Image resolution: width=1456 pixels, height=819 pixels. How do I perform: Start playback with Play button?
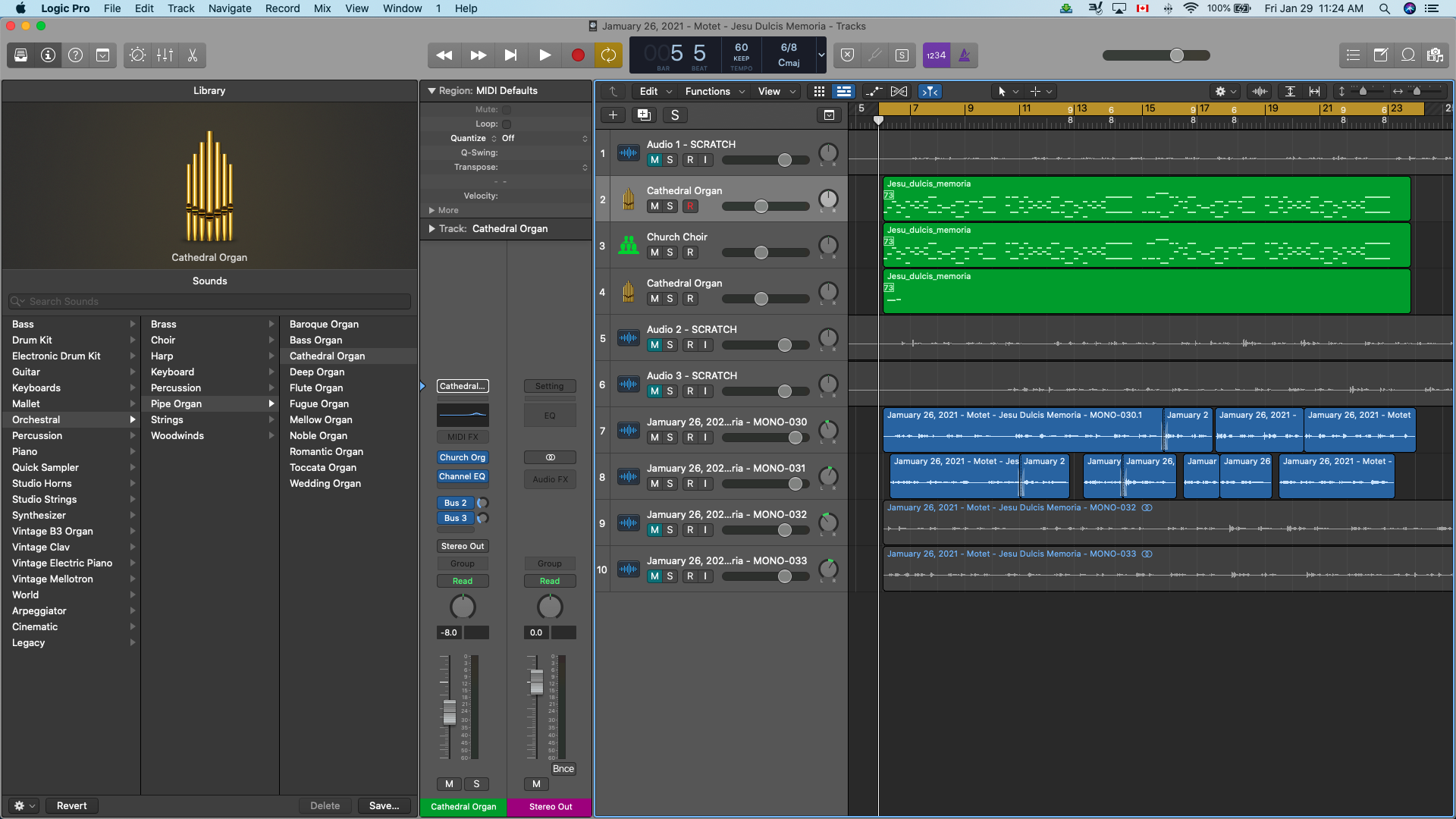[x=544, y=55]
